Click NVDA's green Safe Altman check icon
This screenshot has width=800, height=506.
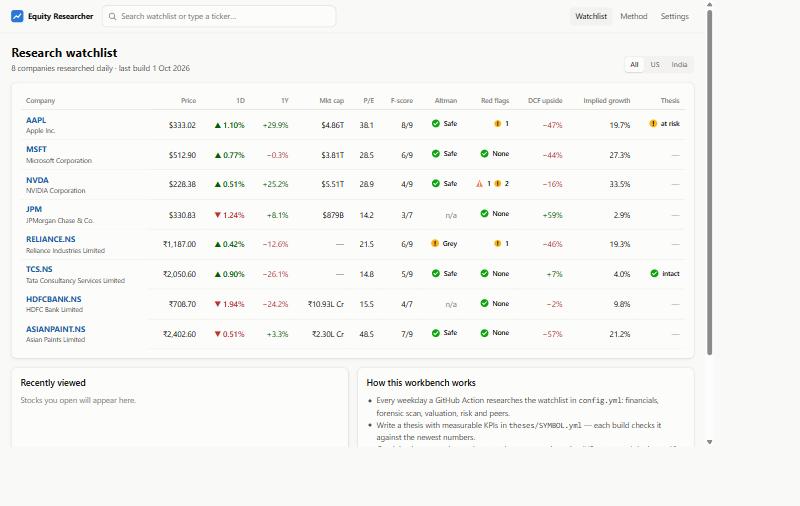tap(436, 184)
